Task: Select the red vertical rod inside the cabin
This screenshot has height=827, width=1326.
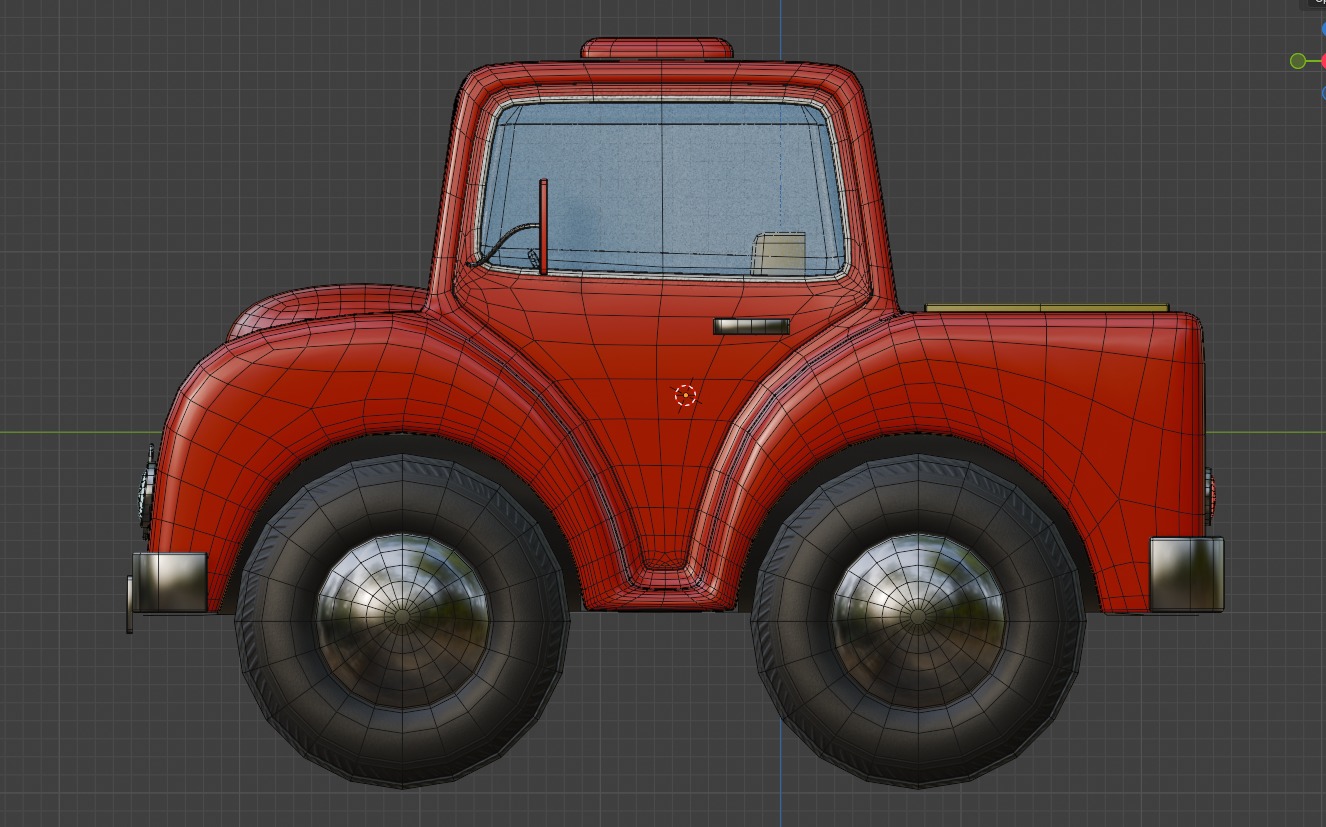Action: (x=543, y=226)
